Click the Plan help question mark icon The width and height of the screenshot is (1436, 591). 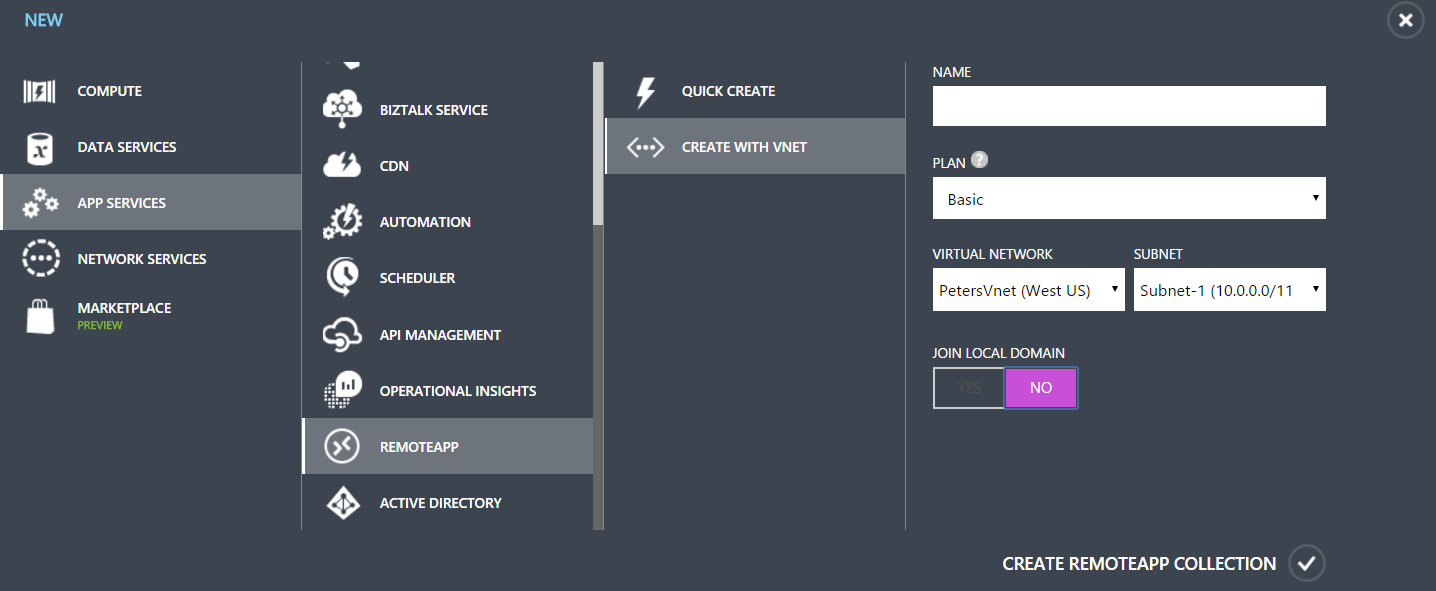coord(980,160)
